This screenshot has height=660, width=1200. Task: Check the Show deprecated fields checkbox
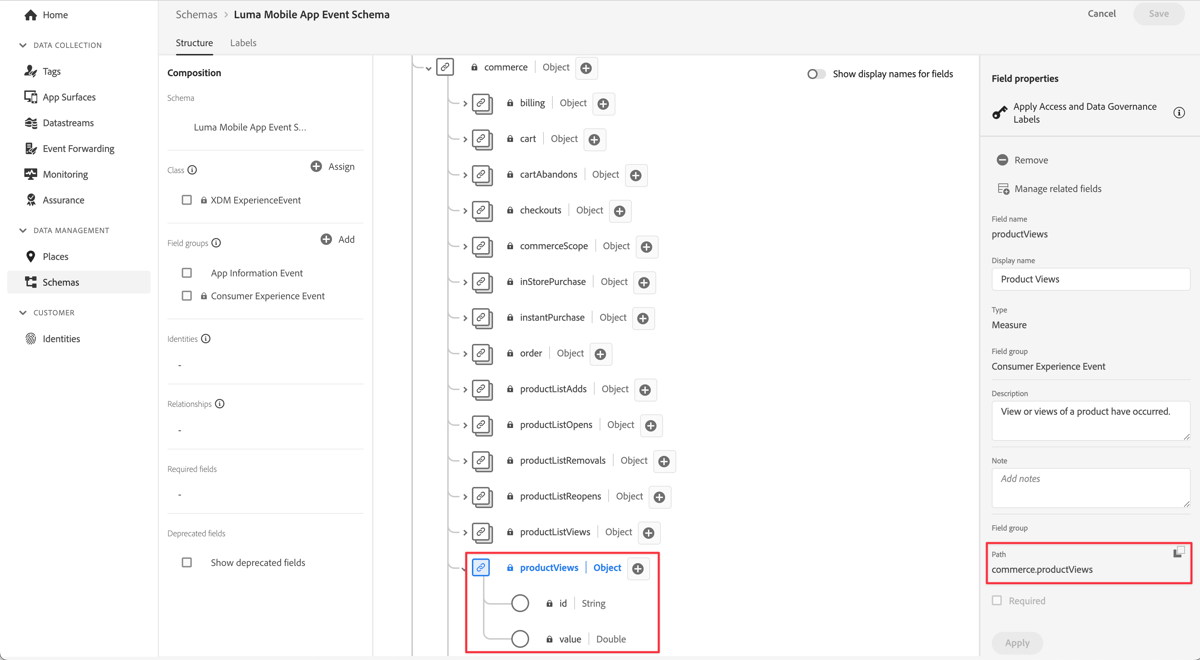186,562
